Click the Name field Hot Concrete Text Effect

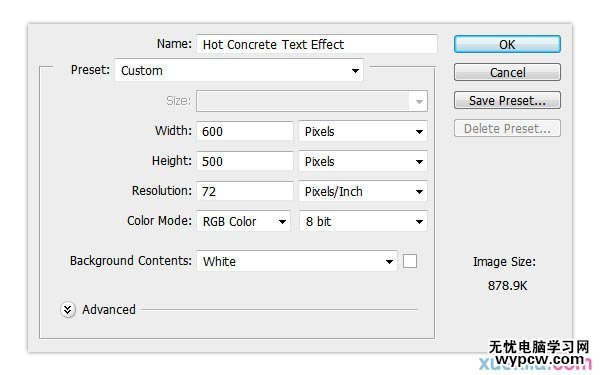(317, 44)
